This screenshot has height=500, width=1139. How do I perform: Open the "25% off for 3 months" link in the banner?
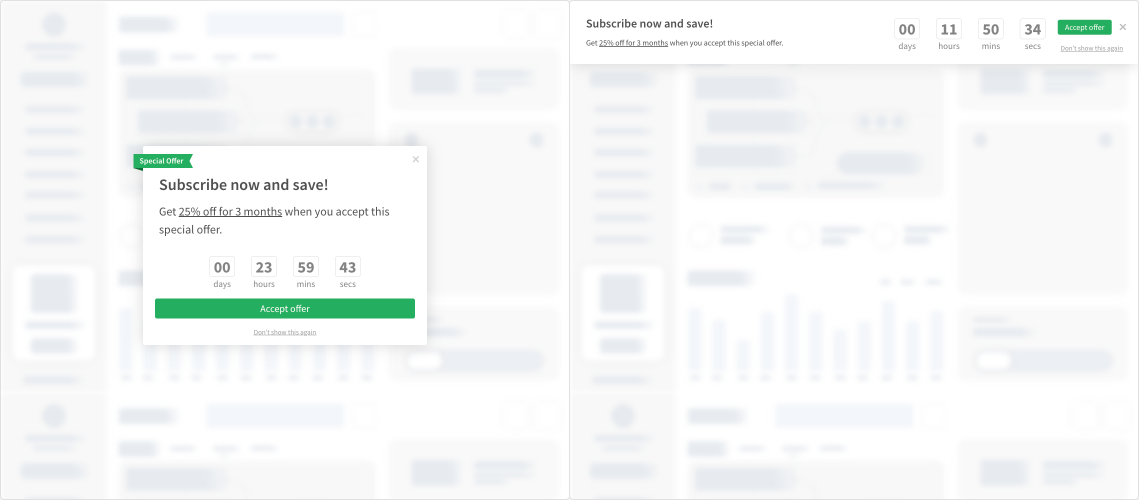[x=633, y=43]
